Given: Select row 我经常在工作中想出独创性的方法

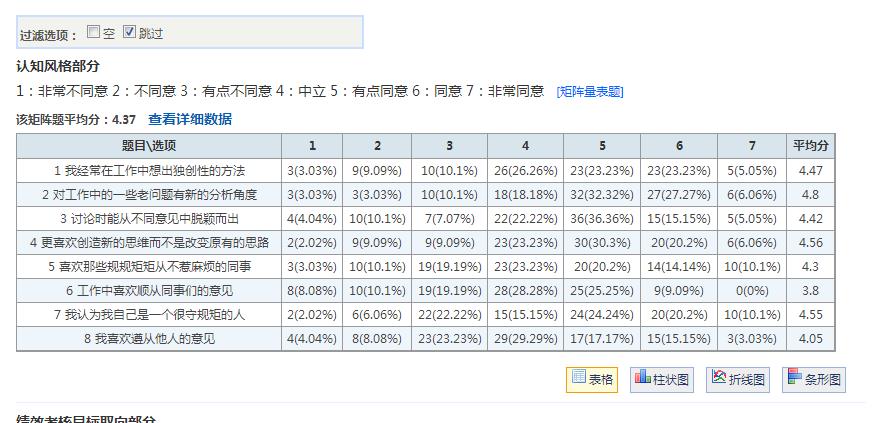Looking at the screenshot, I should point(149,170).
